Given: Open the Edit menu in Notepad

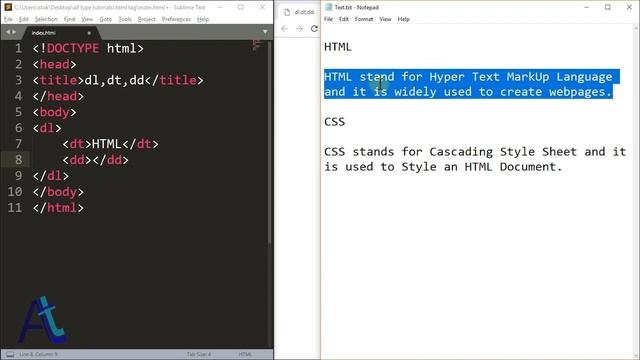Looking at the screenshot, I should pyautogui.click(x=344, y=19).
